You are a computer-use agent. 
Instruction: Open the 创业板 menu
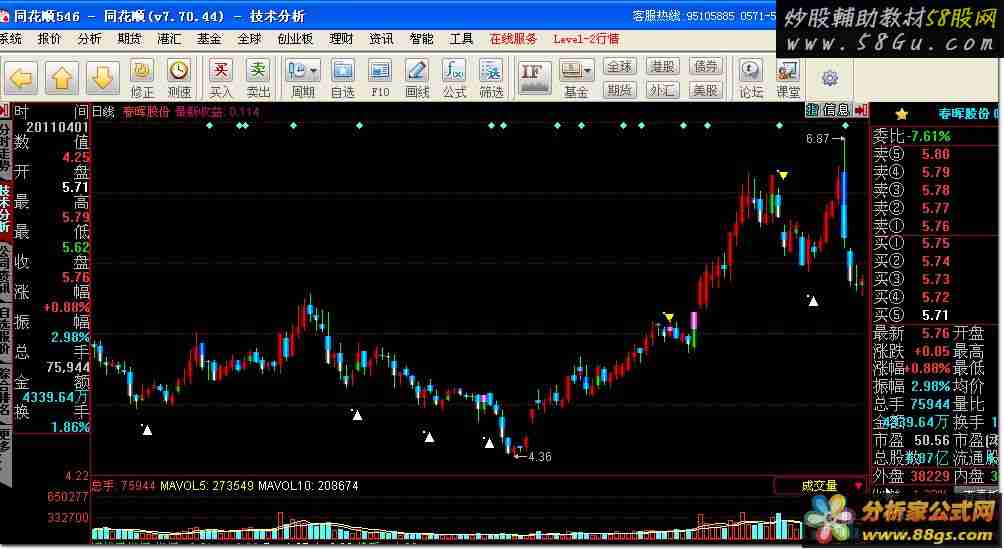coord(295,39)
